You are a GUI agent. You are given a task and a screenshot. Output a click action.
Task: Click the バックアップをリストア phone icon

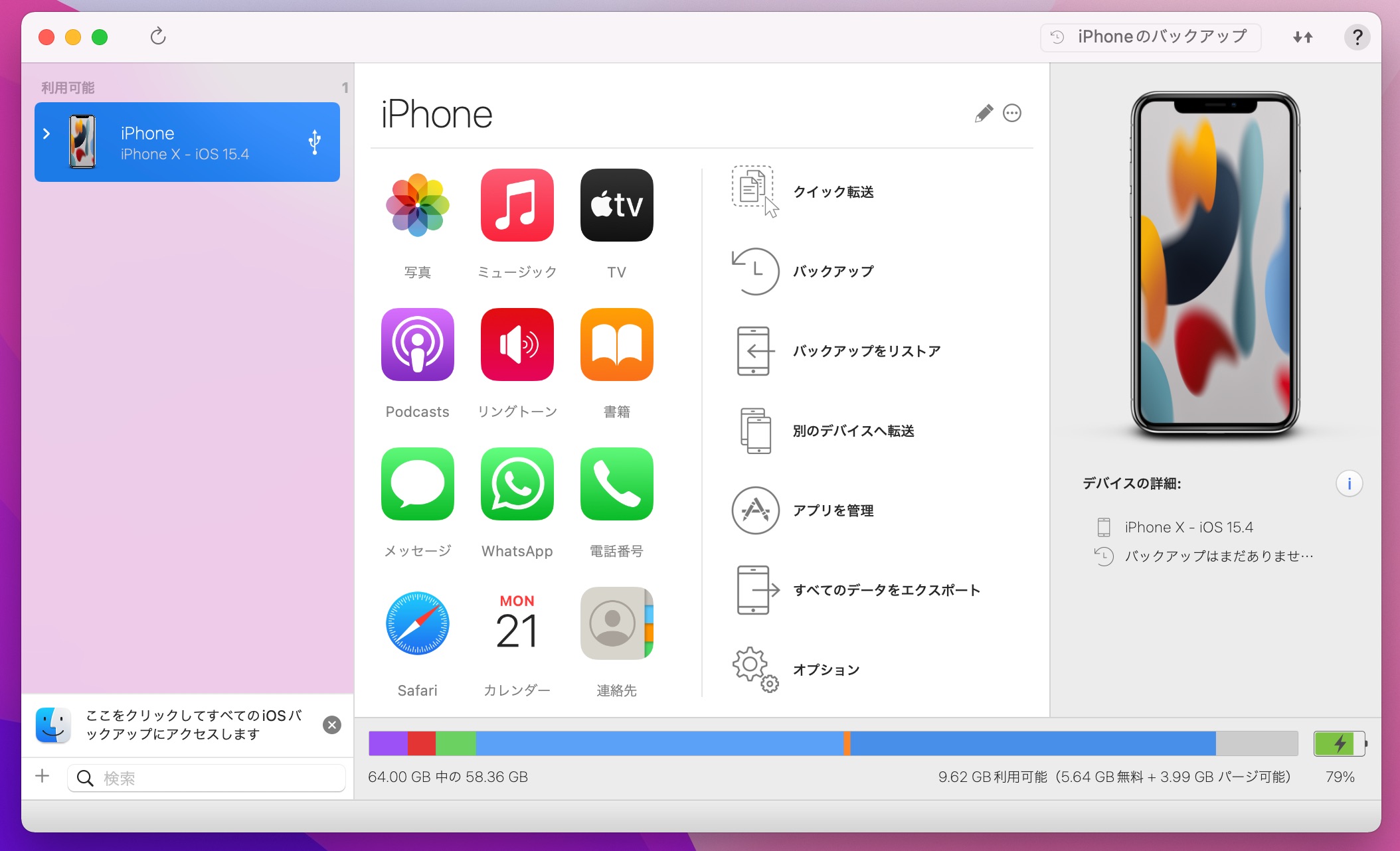(755, 350)
